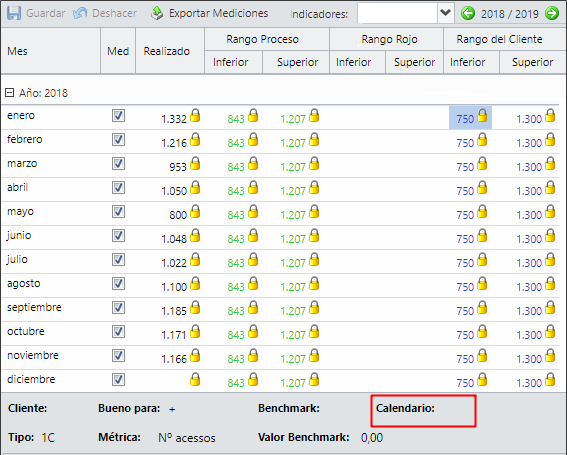Go to next year with green right arrow
This screenshot has height=455, width=567.
click(x=552, y=13)
